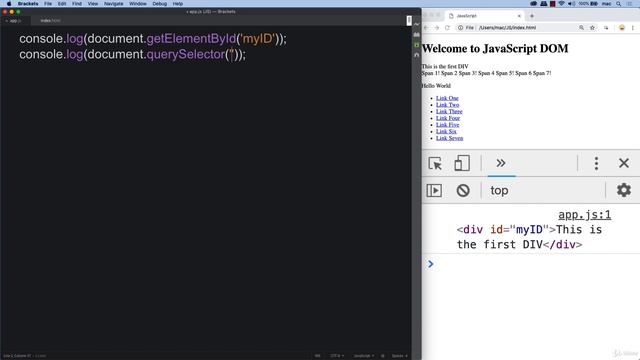640x360 pixels.
Task: Click the browser address bar URL
Action: 507,28
